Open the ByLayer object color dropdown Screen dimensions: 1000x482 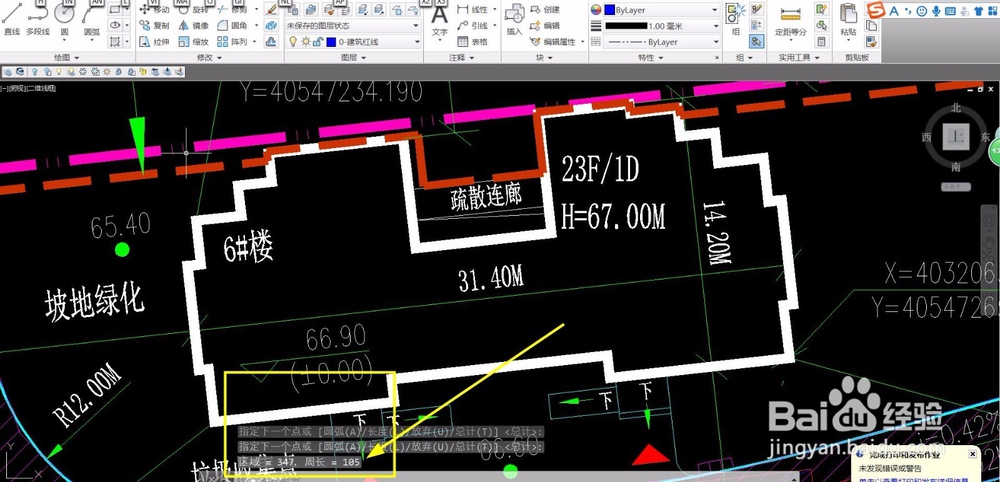pos(661,10)
